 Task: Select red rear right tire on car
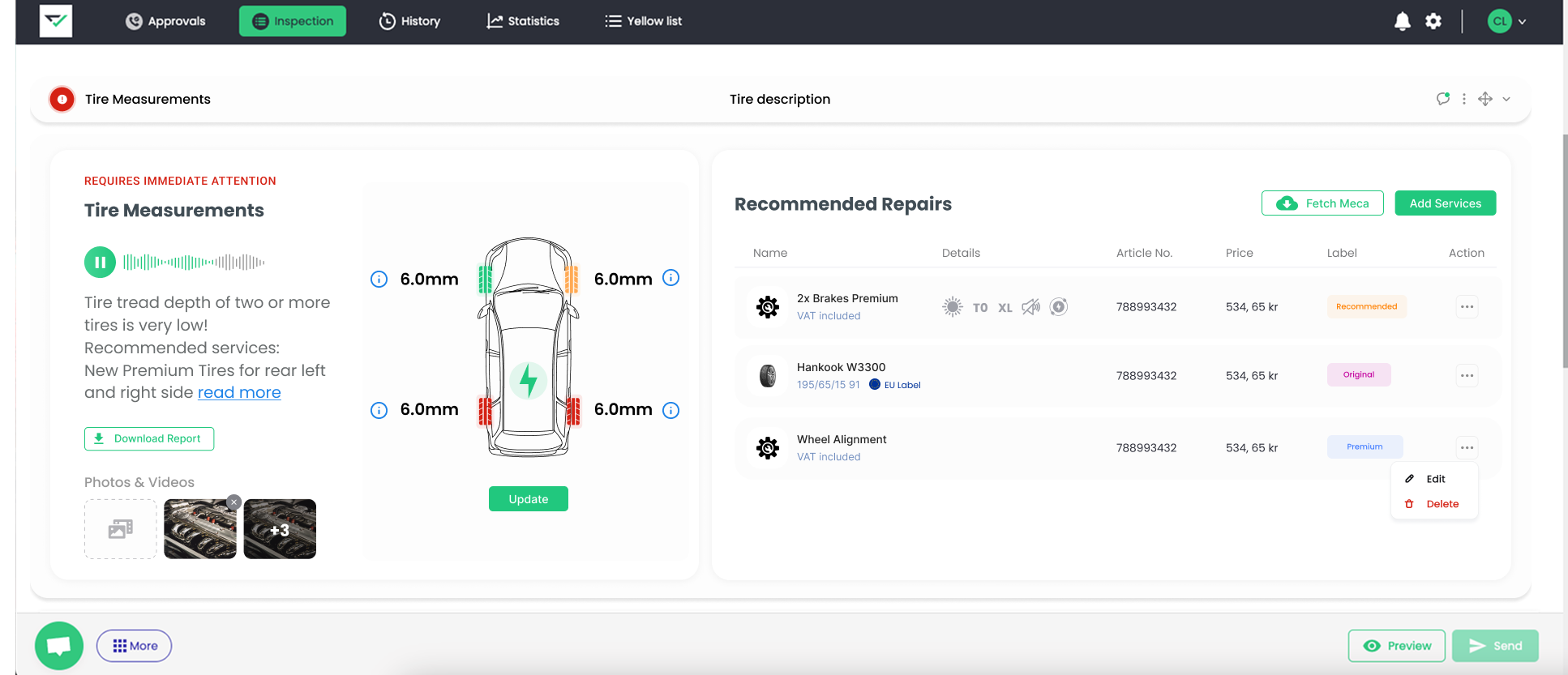(573, 411)
